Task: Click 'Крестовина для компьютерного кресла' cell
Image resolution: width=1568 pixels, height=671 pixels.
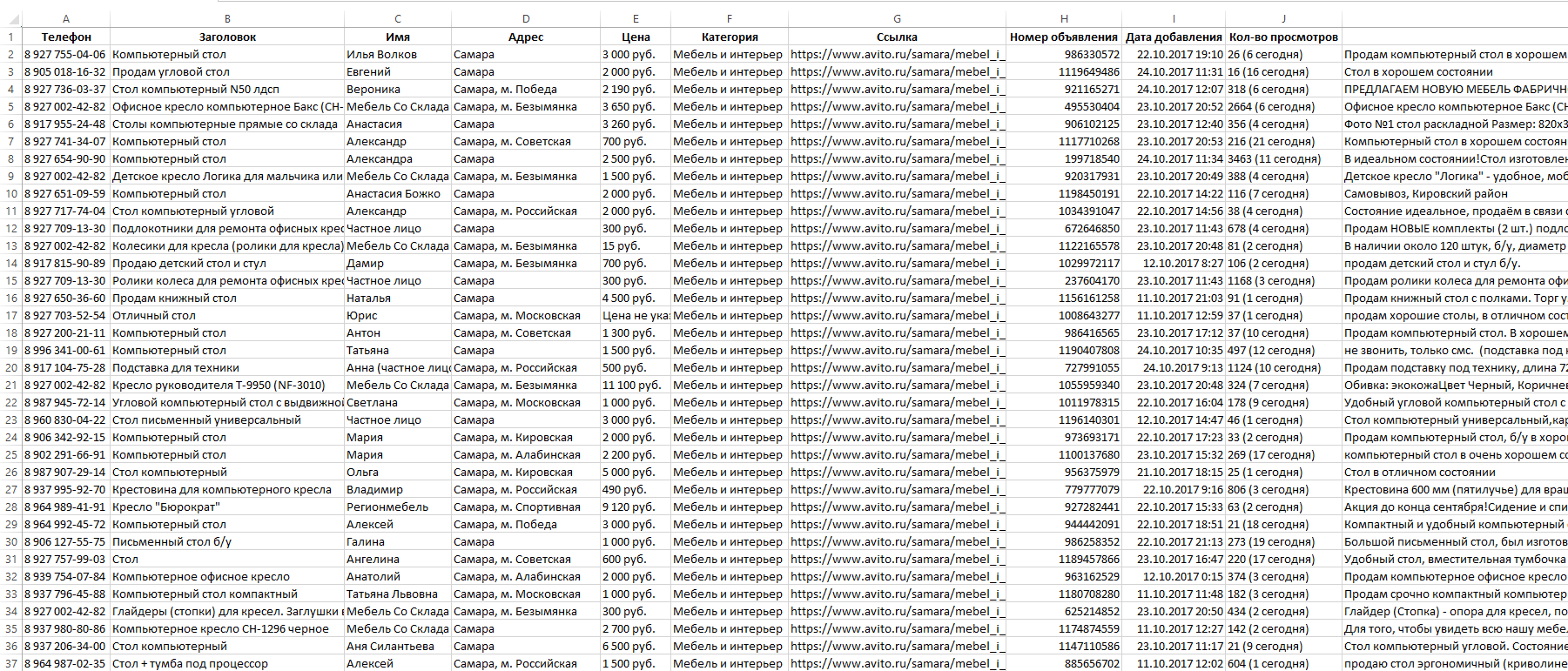Action: (x=227, y=489)
